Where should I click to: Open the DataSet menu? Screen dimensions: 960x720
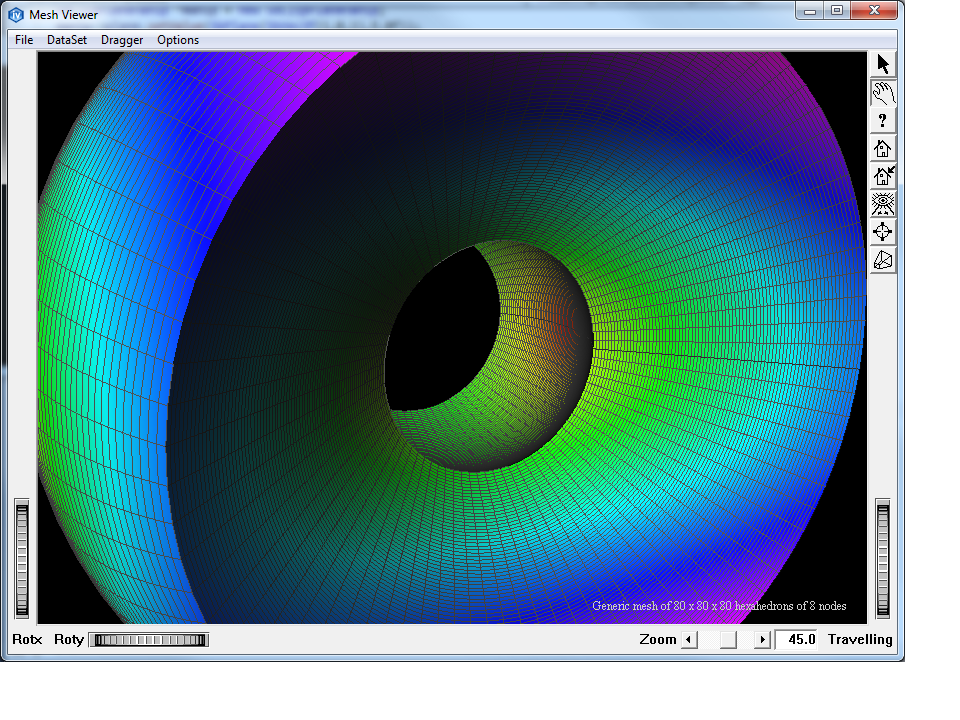click(67, 40)
